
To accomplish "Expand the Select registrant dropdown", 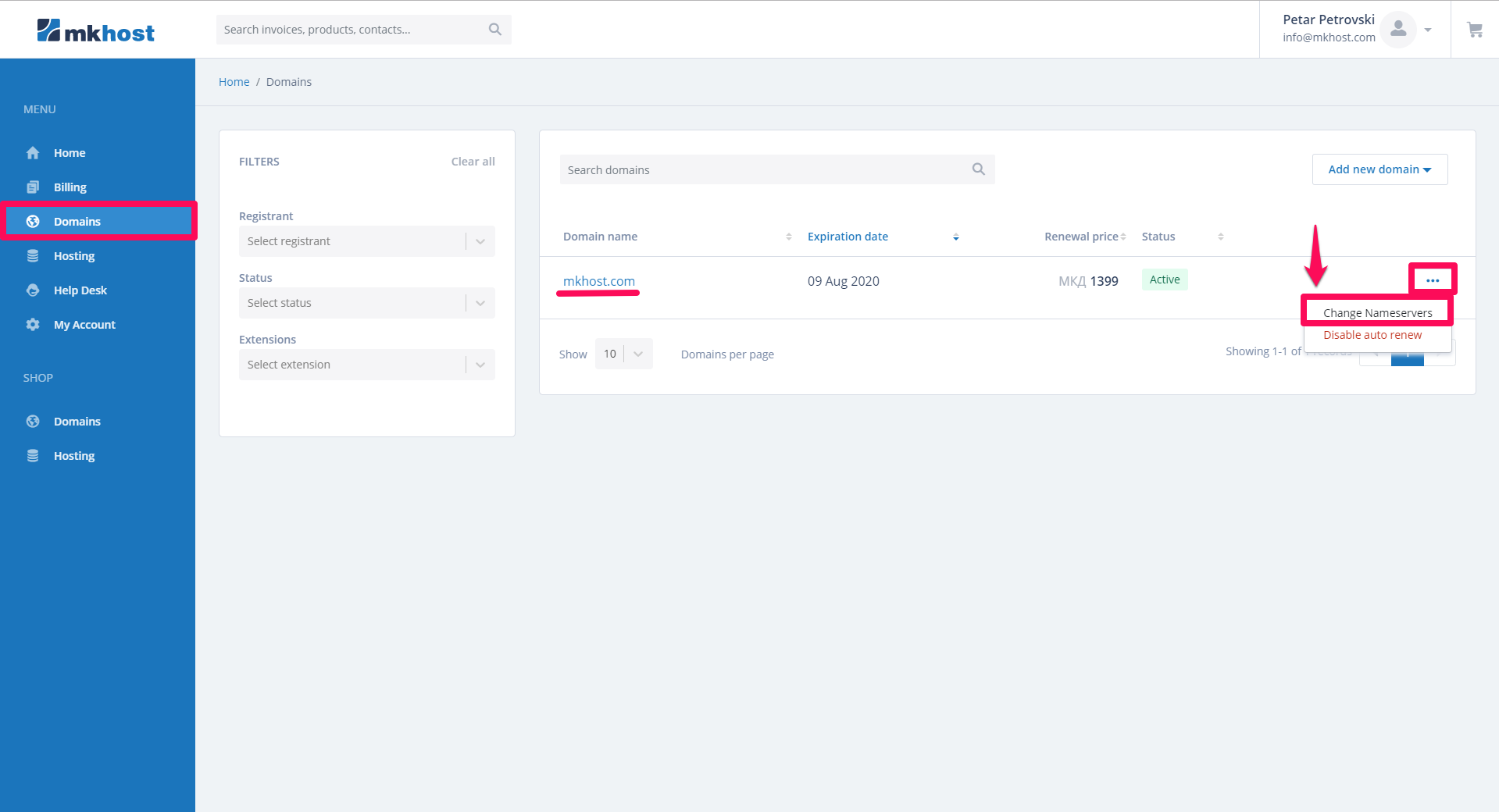I will [366, 241].
